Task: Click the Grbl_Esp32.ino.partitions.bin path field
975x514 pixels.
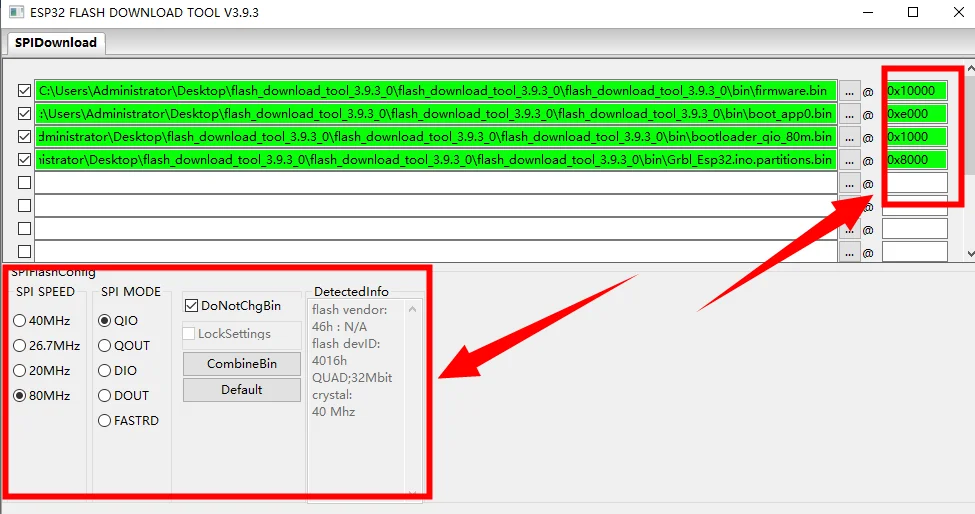Action: coord(435,160)
